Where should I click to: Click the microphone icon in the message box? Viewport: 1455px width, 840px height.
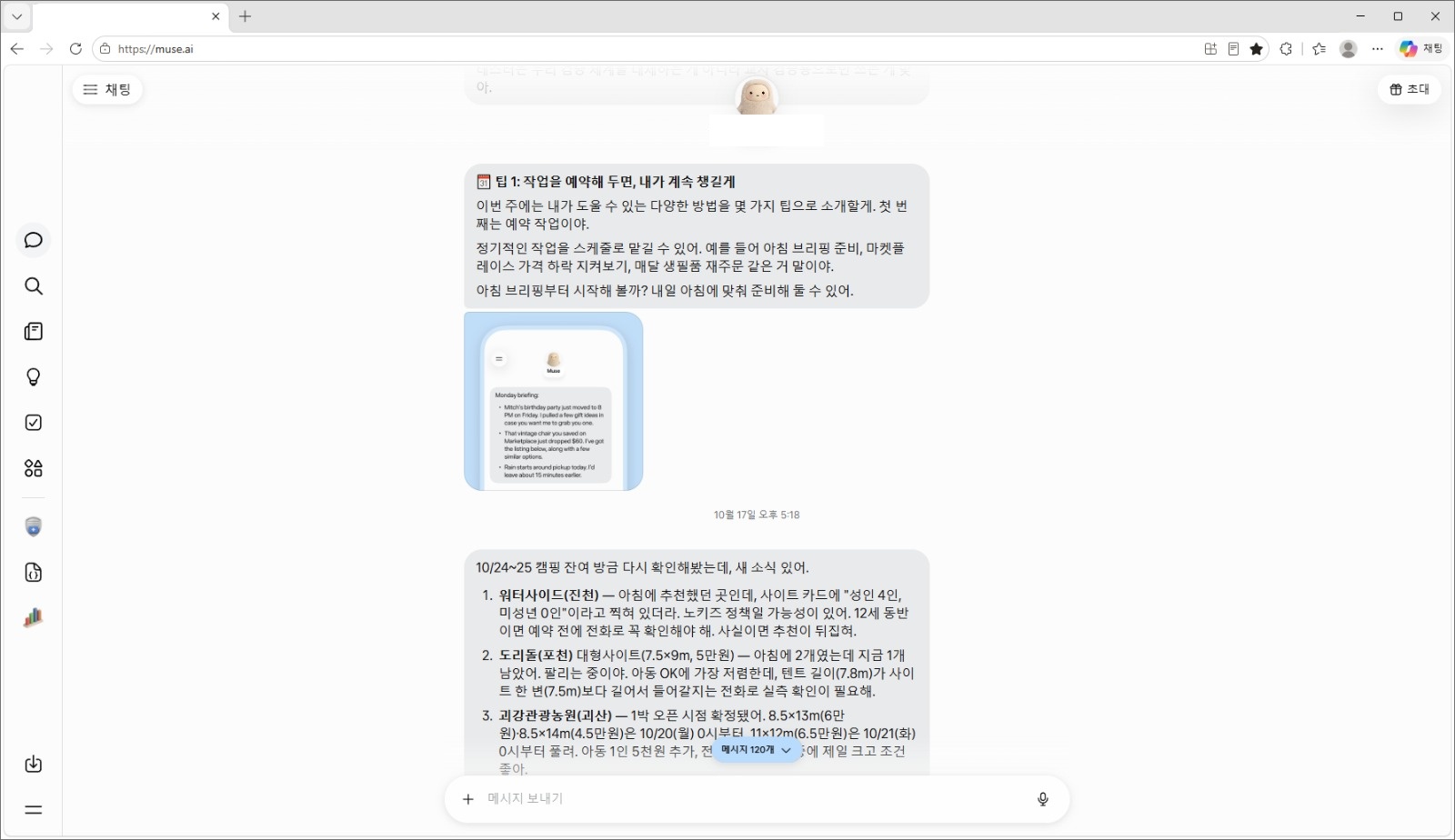(1043, 799)
